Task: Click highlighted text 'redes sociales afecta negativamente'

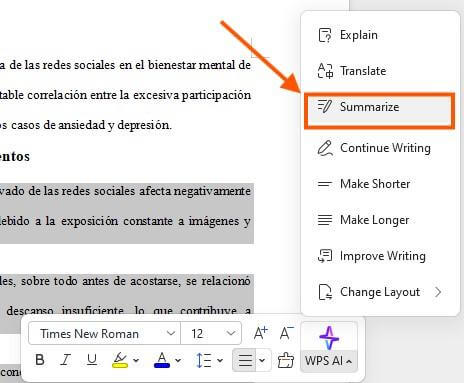Action: 156,191
